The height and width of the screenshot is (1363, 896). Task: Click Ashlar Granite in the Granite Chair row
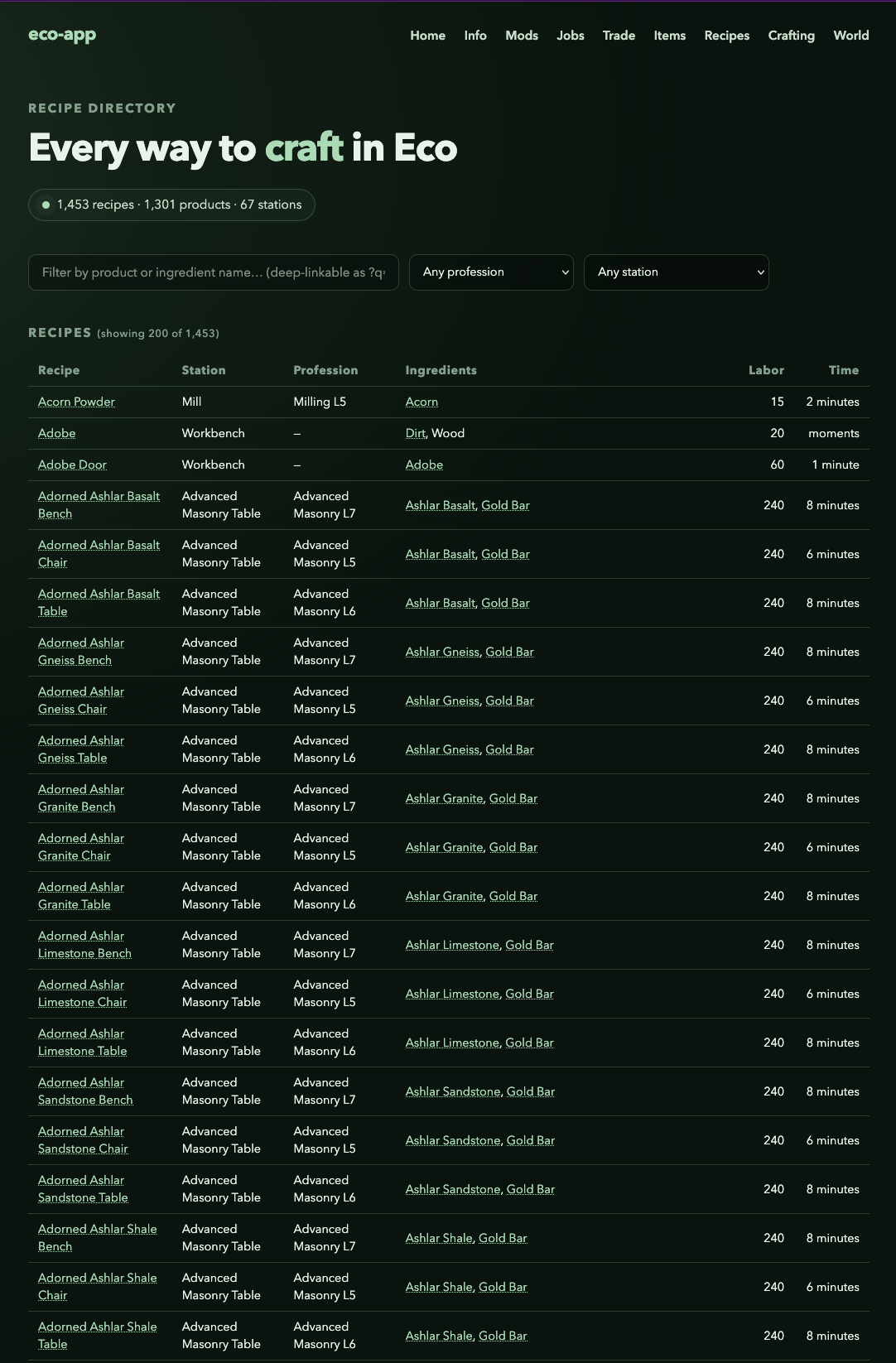(445, 847)
